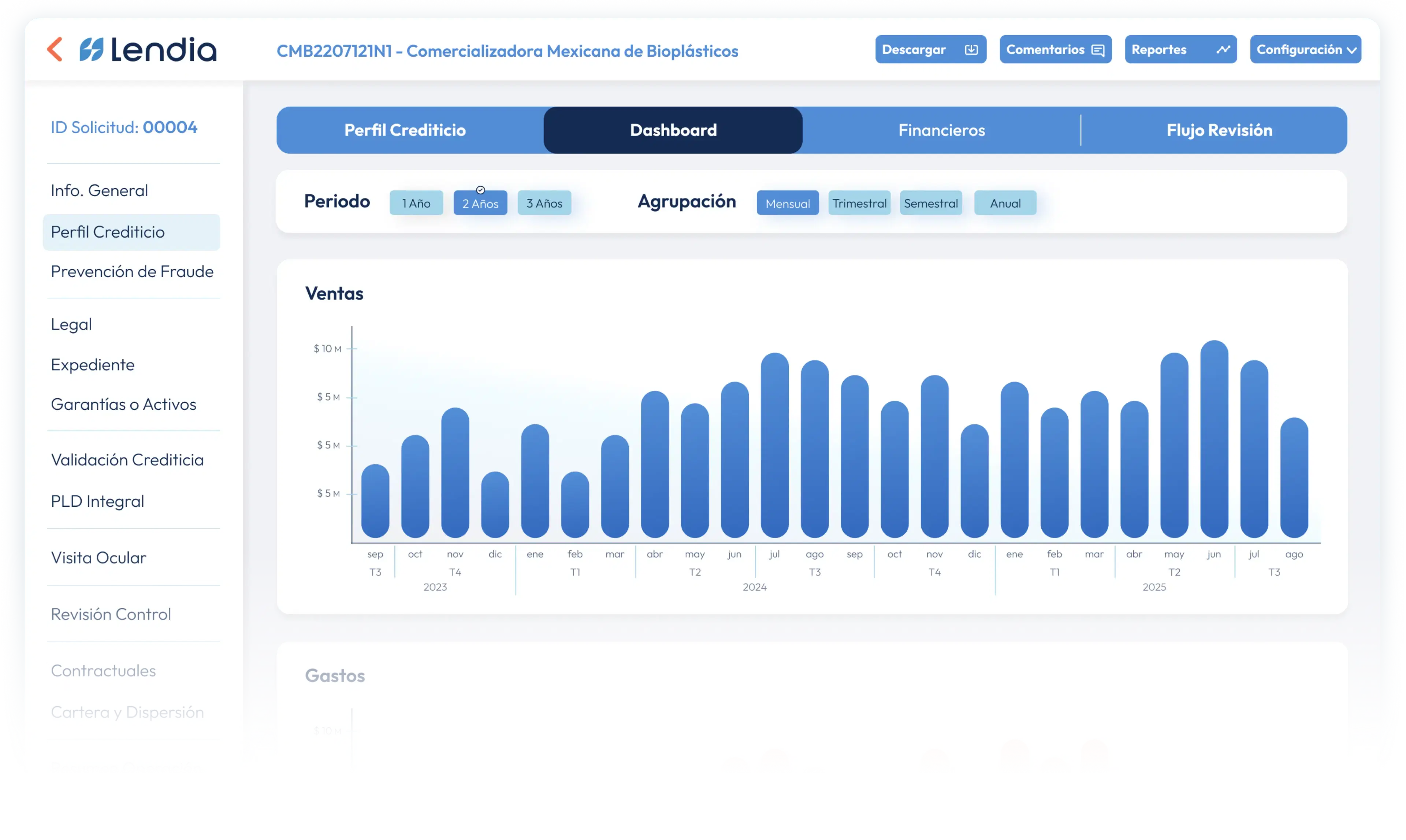Open the Financieros tab
Image resolution: width=1406 pixels, height=840 pixels.
pyautogui.click(x=941, y=130)
